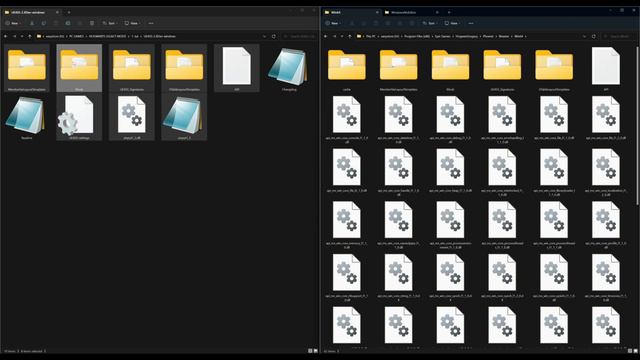640x360 pixels.
Task: Select the blank API file in the right window
Action: coord(606,69)
